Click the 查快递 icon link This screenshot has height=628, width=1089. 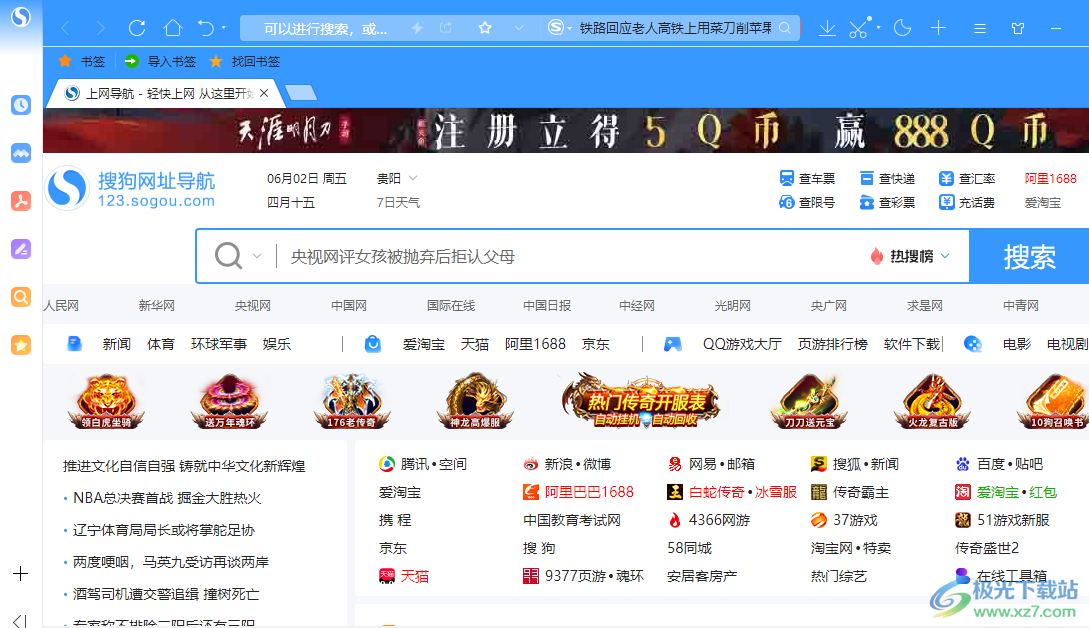[x=887, y=179]
